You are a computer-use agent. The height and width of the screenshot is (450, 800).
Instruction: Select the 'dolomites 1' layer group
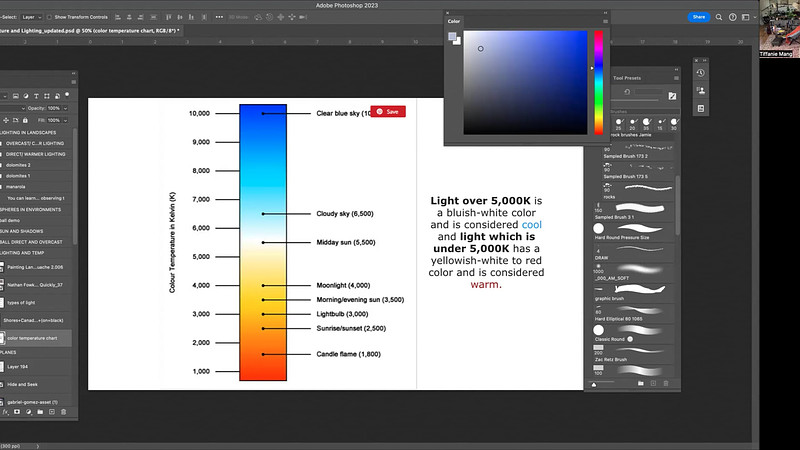(36, 176)
